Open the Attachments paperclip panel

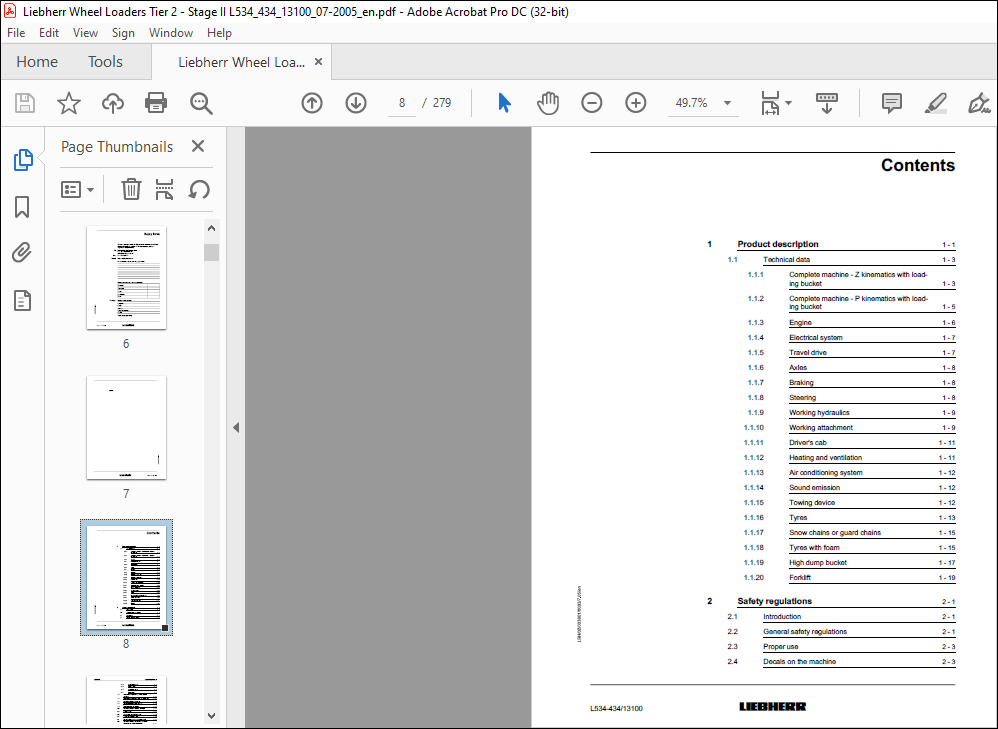(22, 253)
